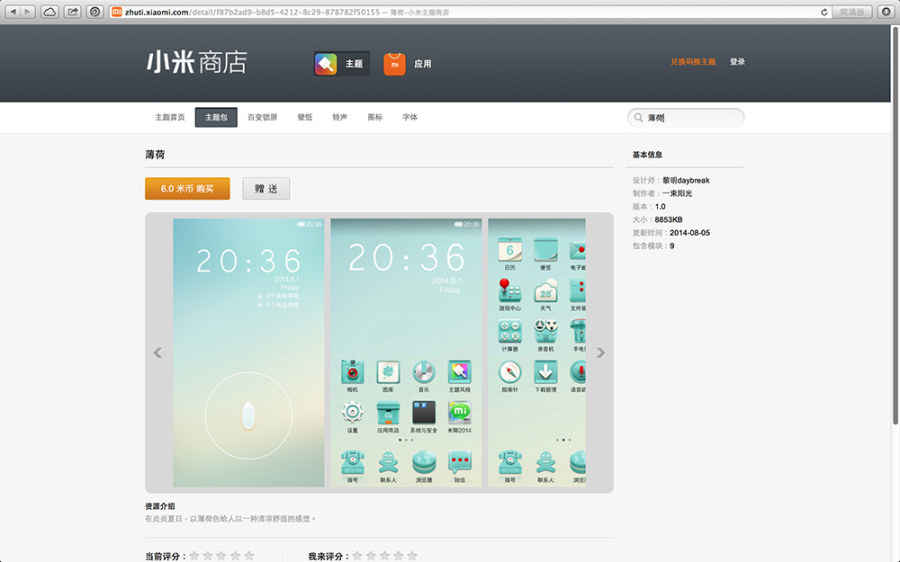
Task: Click the 基本信息 heading
Action: [647, 154]
